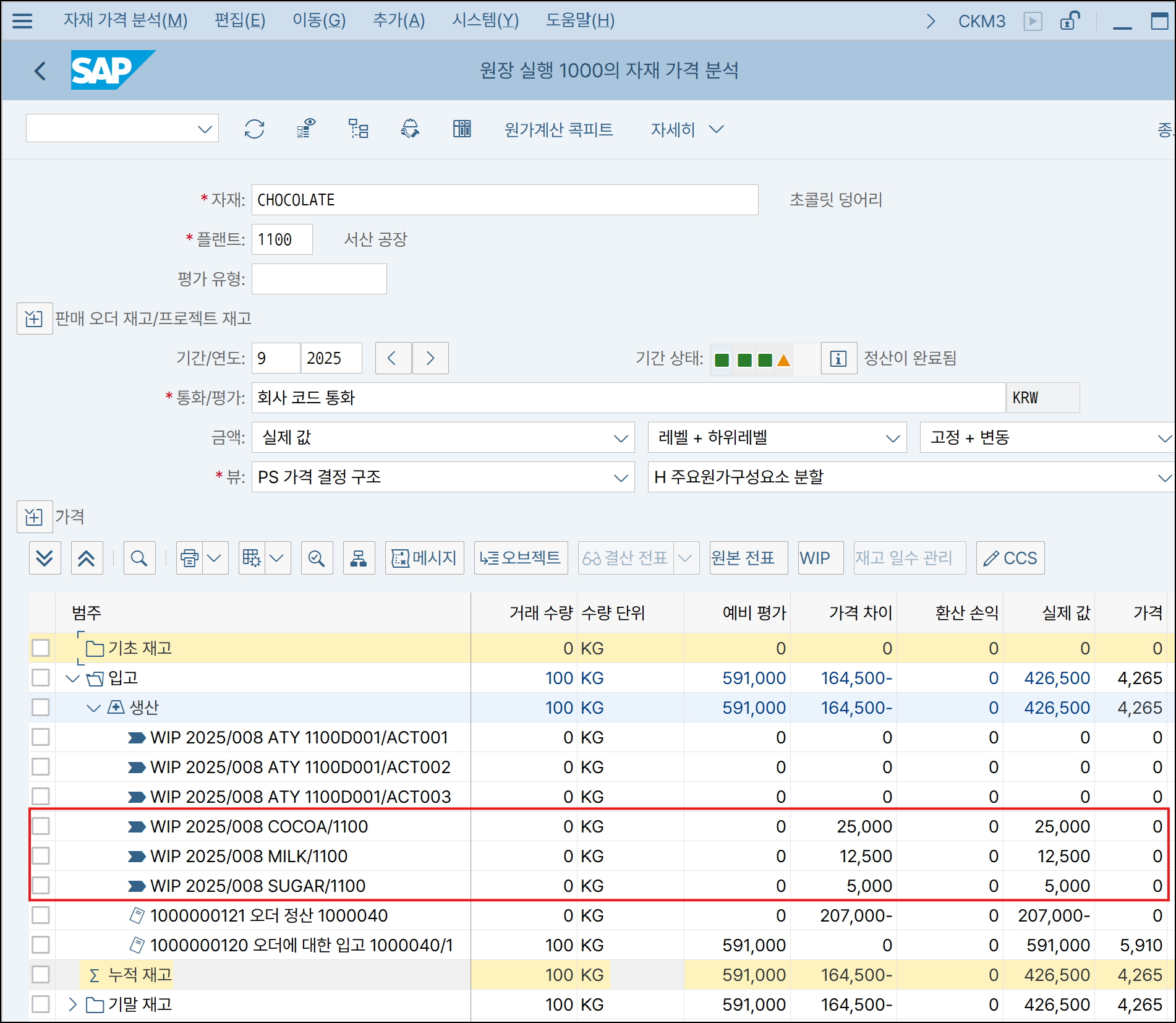Screen dimensions: 1176x1023
Task: Collapse the 생산 tree node
Action: click(x=94, y=708)
